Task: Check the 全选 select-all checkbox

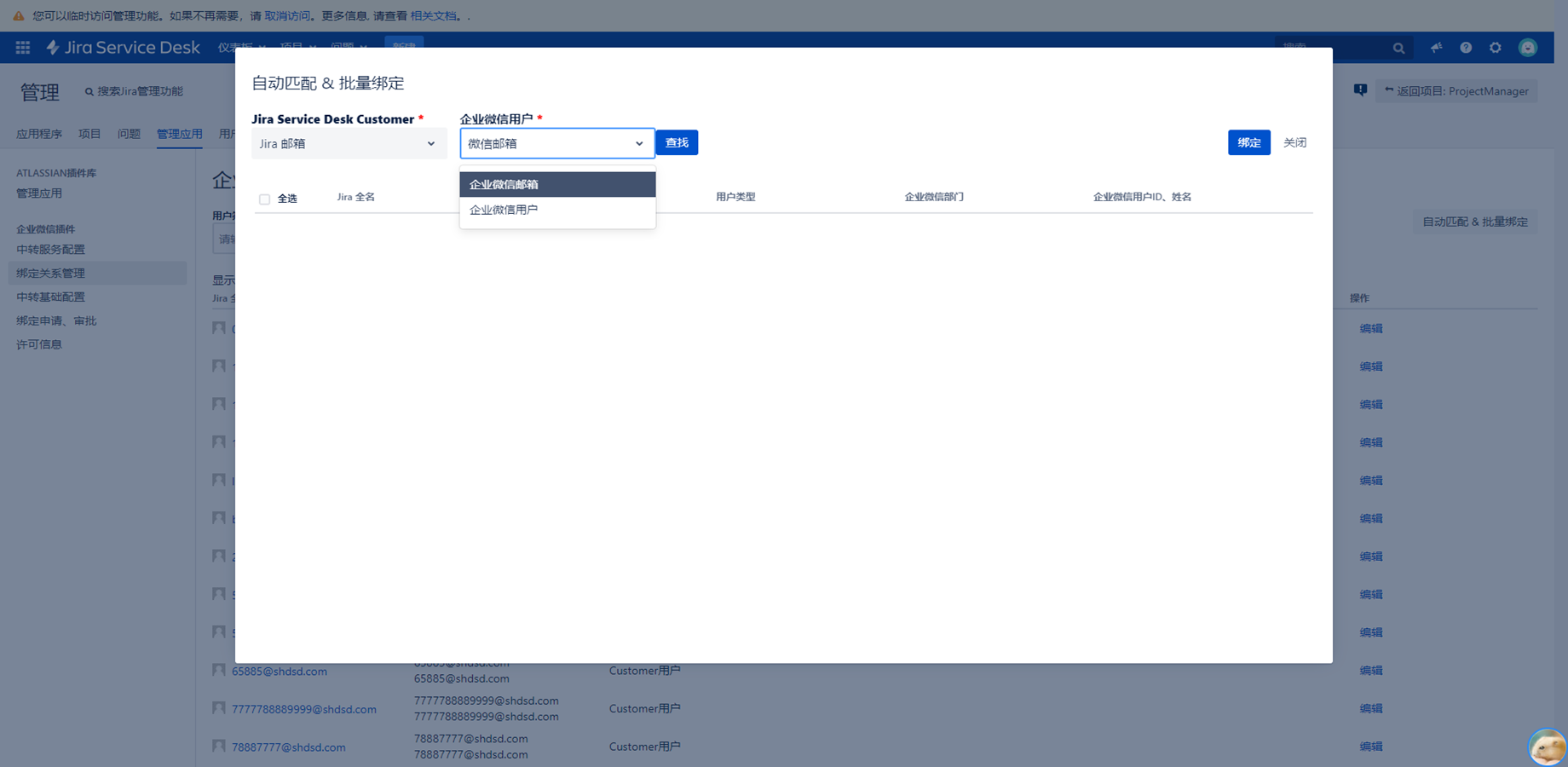Action: click(x=265, y=199)
